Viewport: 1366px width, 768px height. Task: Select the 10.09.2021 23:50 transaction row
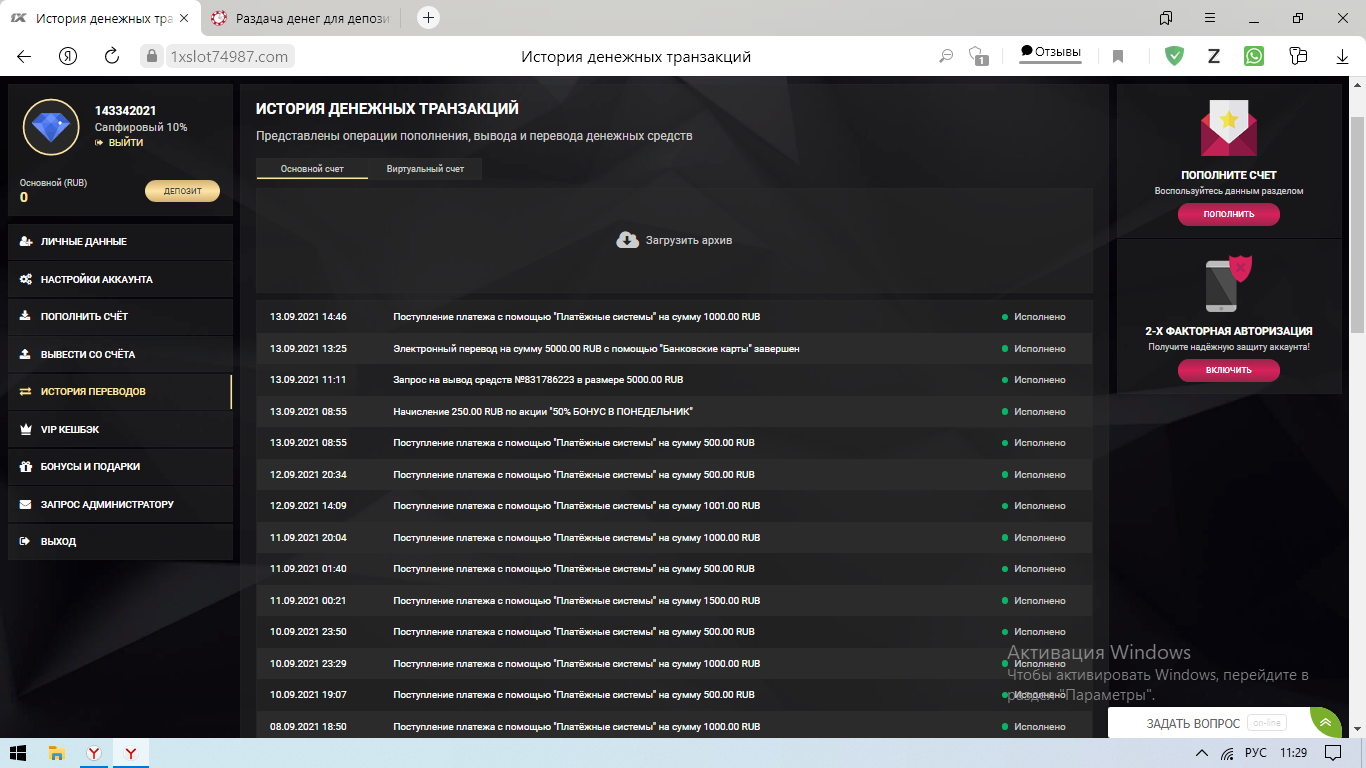coord(674,632)
